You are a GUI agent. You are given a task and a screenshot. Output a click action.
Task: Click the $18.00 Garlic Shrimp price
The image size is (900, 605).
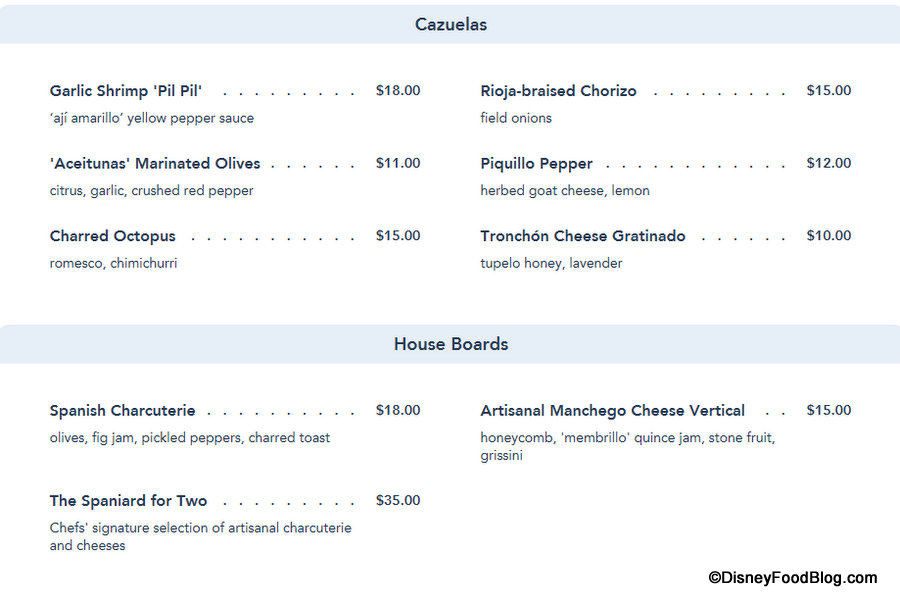click(398, 91)
